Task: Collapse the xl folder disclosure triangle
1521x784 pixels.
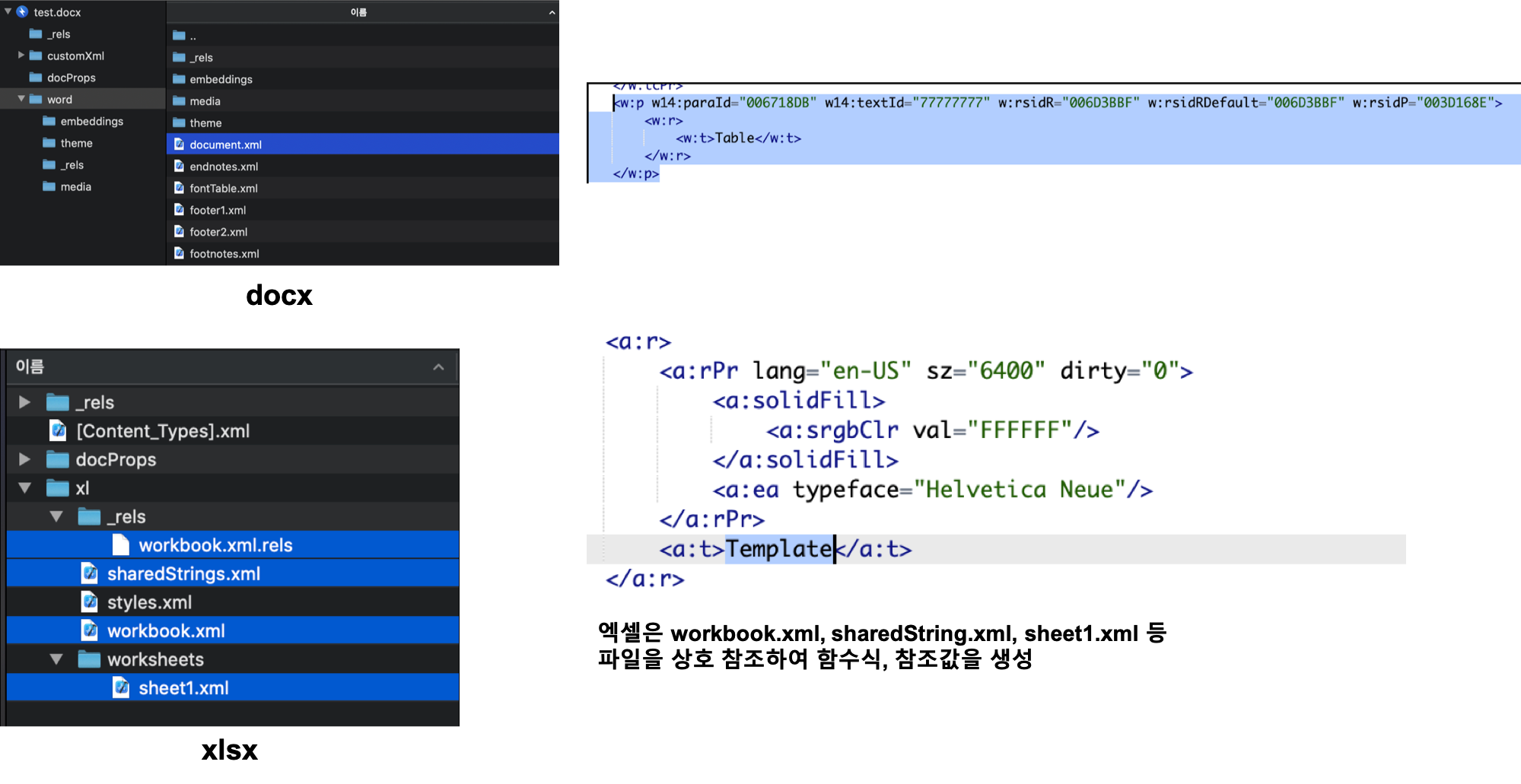Action: (24, 488)
